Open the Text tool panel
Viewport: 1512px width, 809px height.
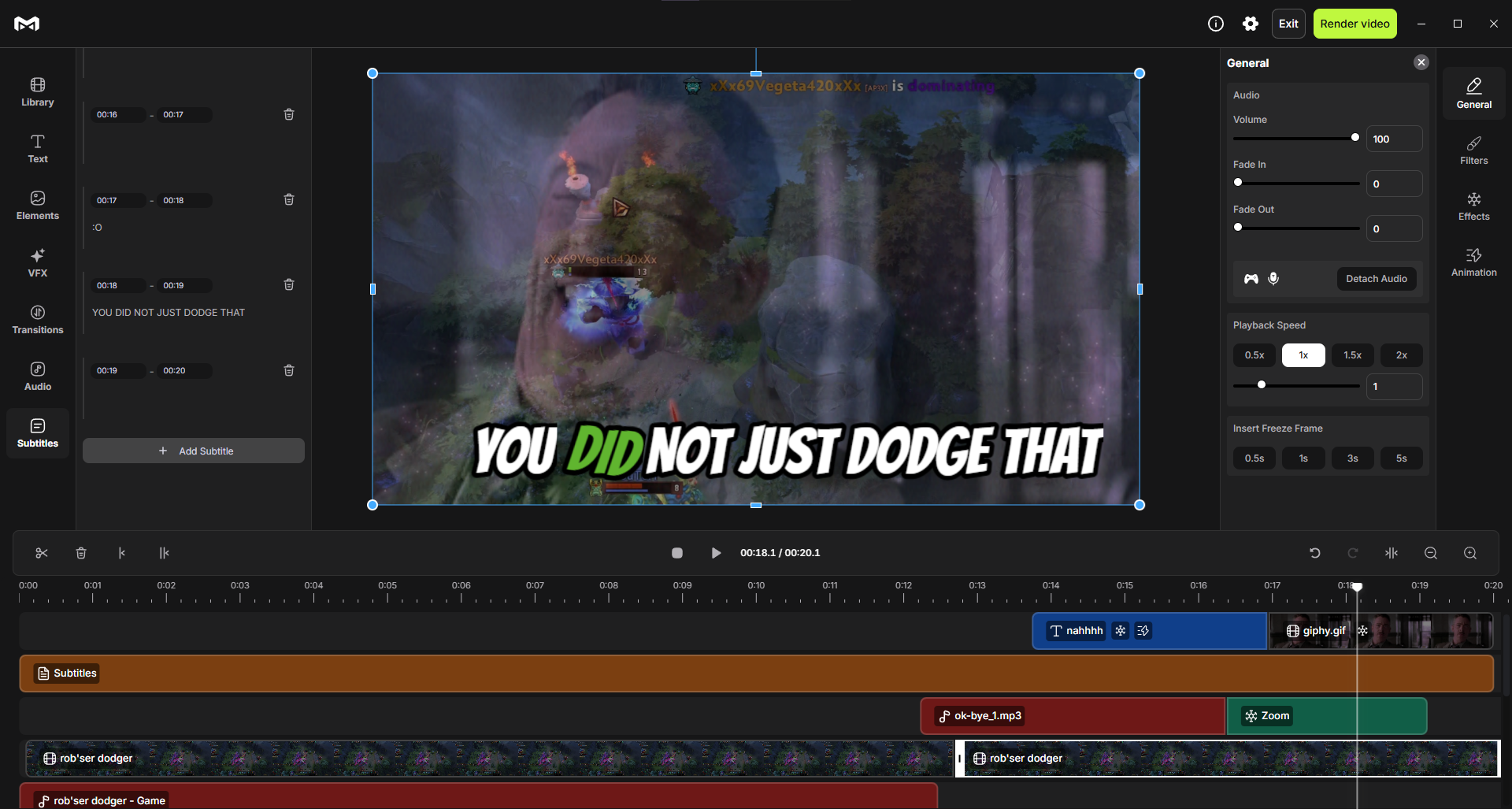(37, 149)
